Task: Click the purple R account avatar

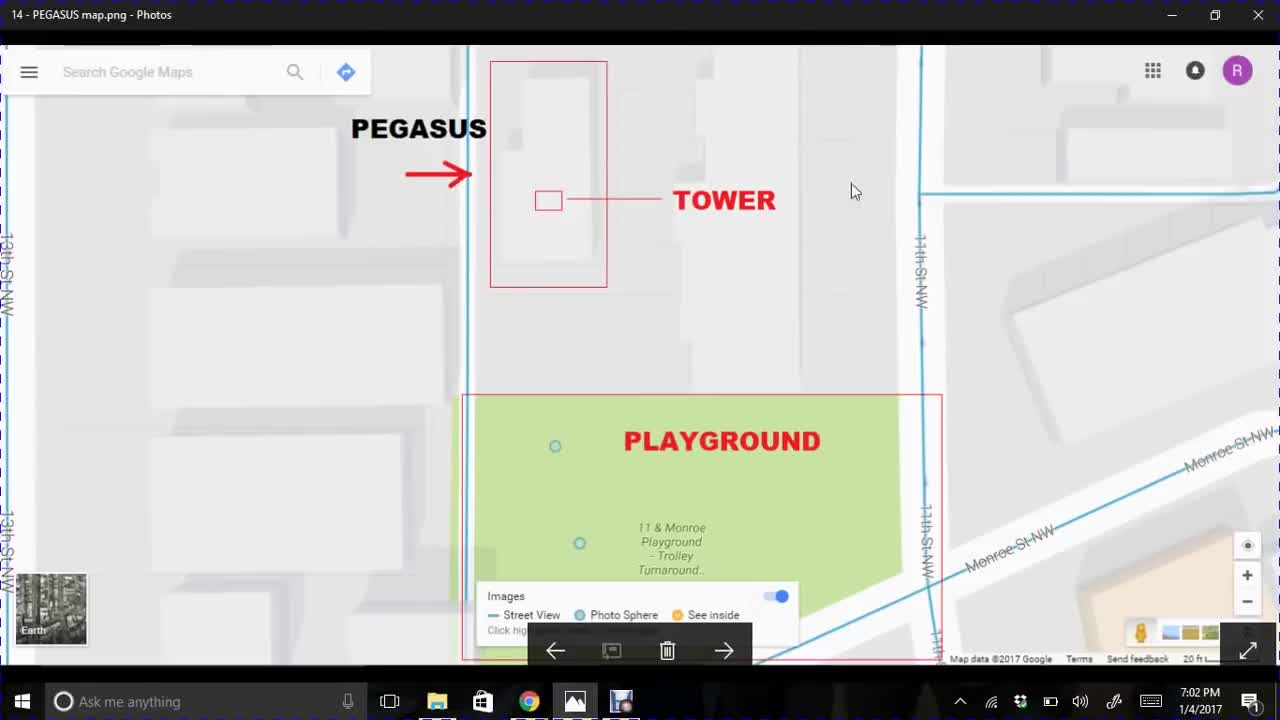Action: (x=1237, y=70)
